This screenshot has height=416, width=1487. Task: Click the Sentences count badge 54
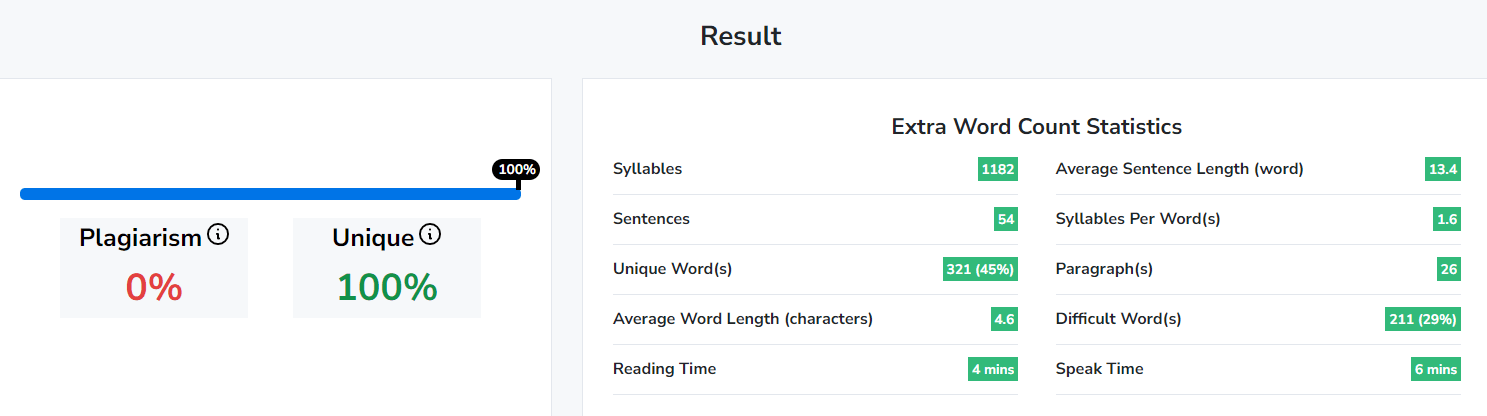[x=1005, y=219]
